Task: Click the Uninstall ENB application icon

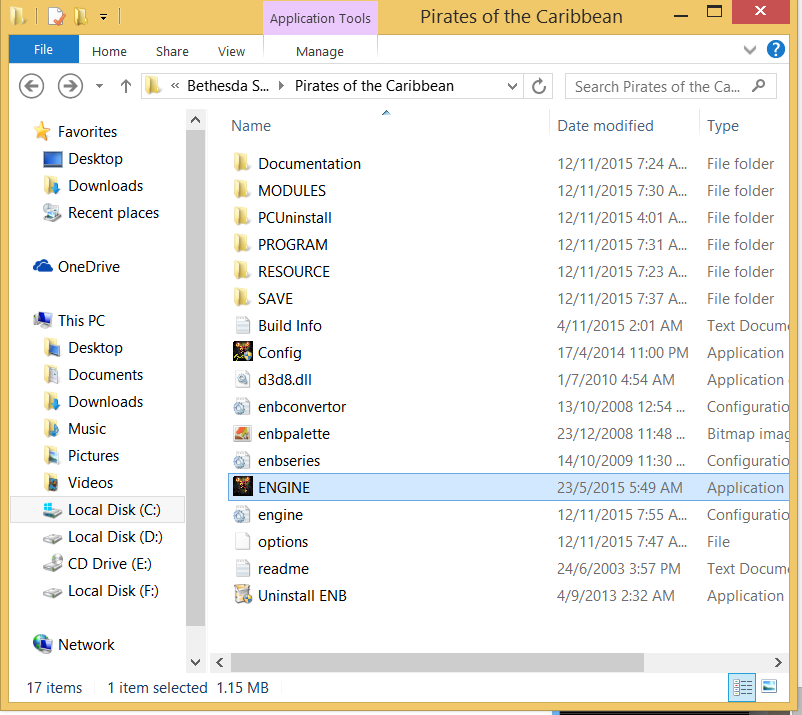Action: (242, 595)
